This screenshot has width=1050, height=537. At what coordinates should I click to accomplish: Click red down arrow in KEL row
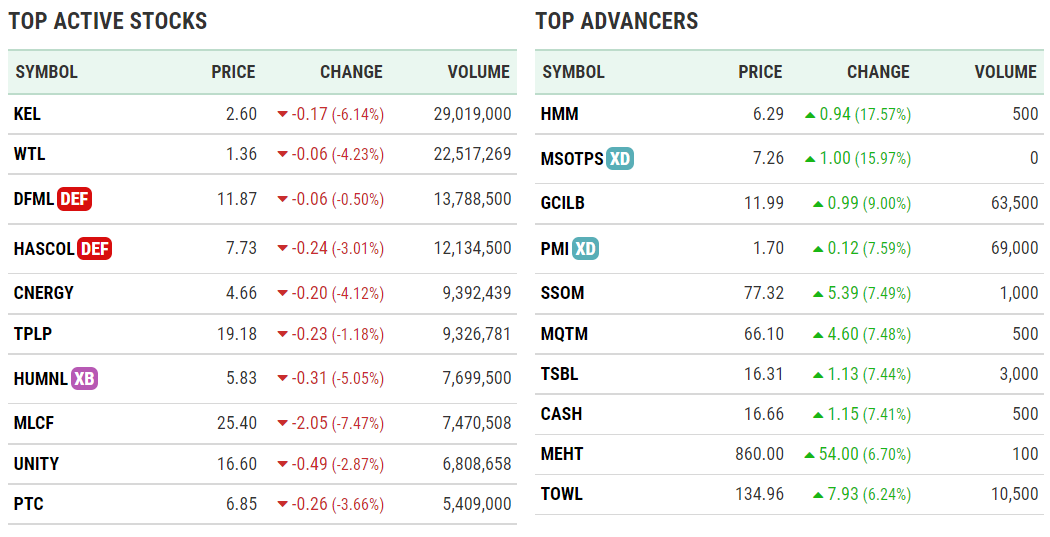pyautogui.click(x=282, y=115)
